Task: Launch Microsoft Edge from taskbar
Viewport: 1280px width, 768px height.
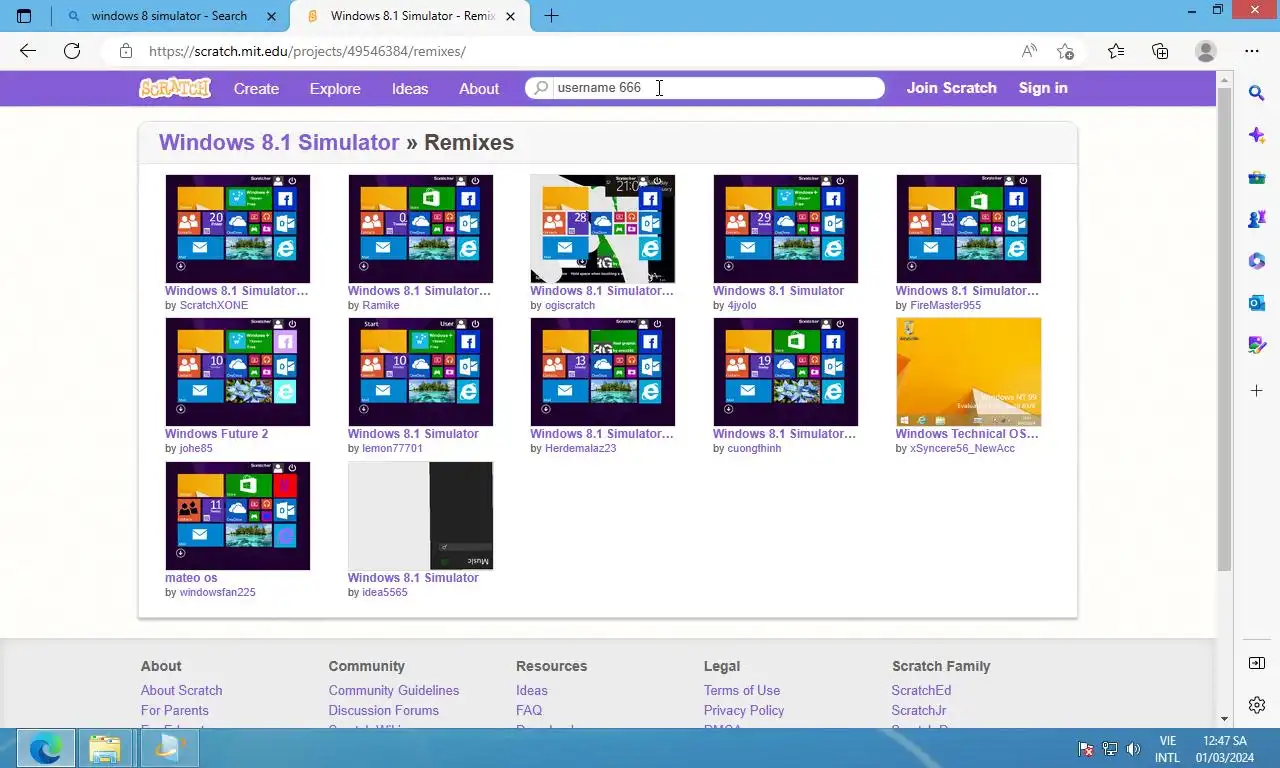Action: point(45,748)
